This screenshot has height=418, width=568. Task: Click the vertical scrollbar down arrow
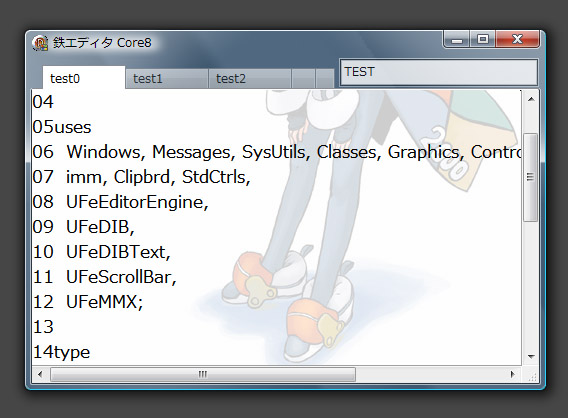pyautogui.click(x=531, y=356)
